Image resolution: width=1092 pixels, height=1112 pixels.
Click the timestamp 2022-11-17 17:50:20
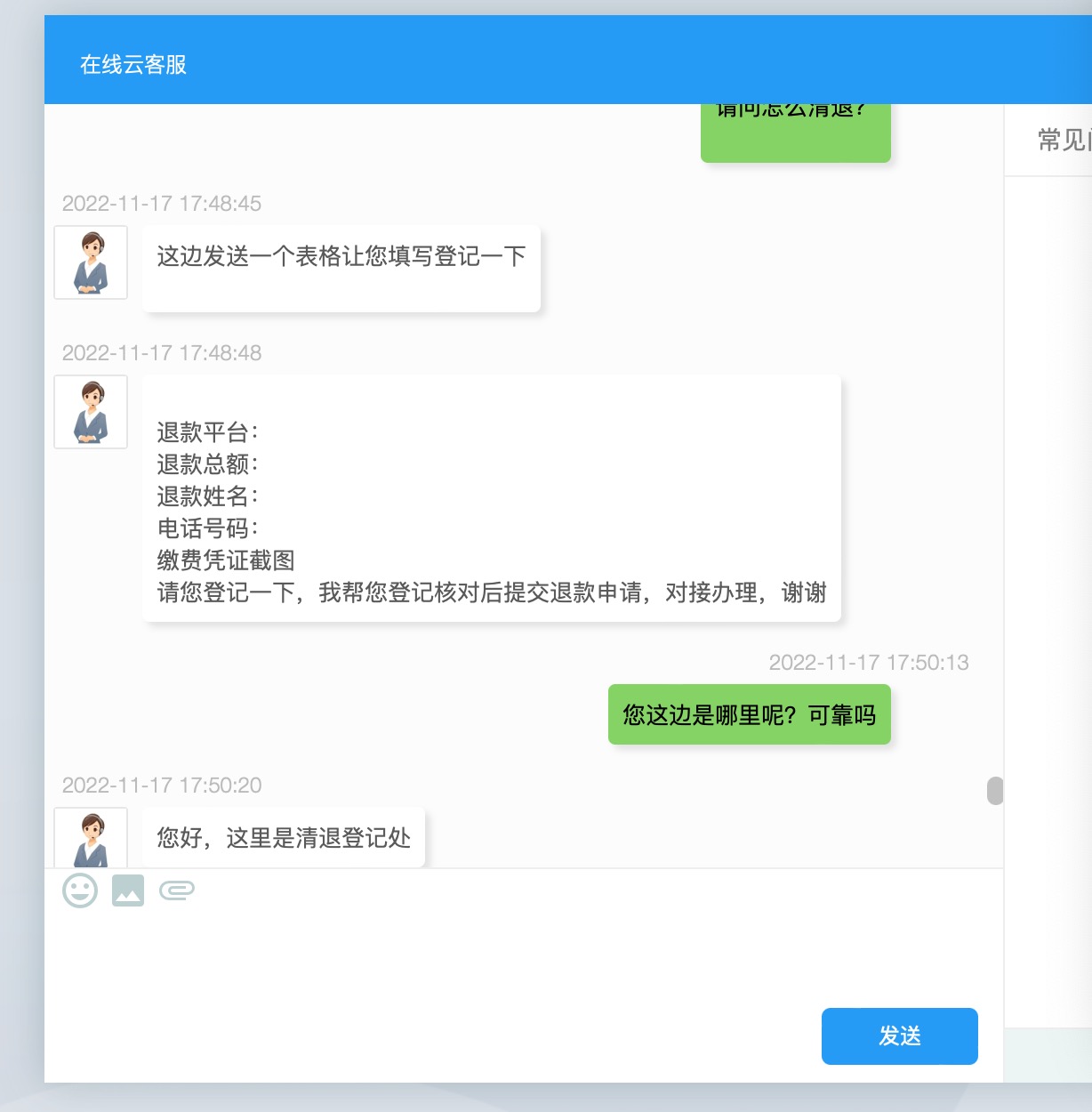pos(162,786)
